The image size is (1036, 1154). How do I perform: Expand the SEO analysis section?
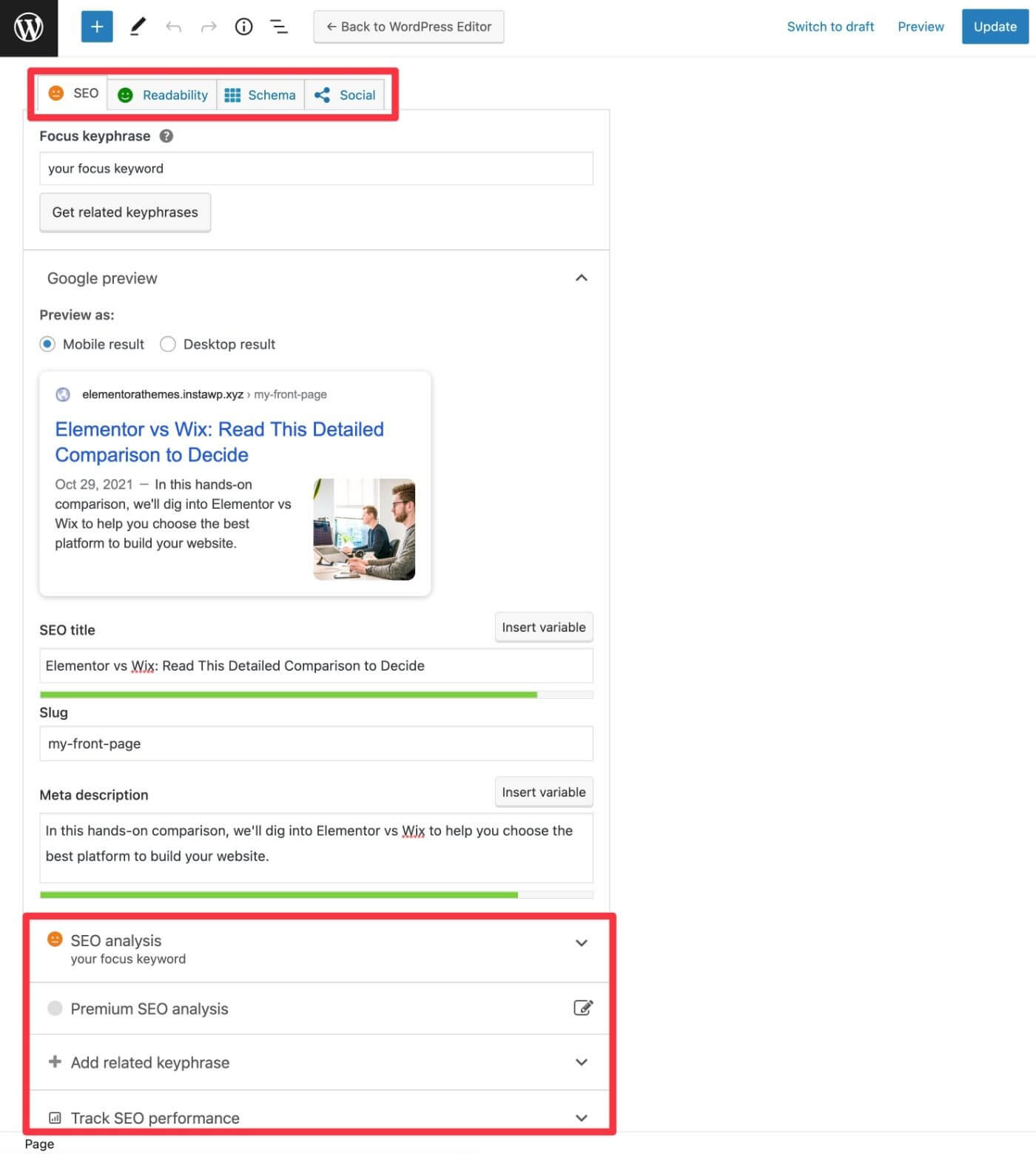pos(582,942)
